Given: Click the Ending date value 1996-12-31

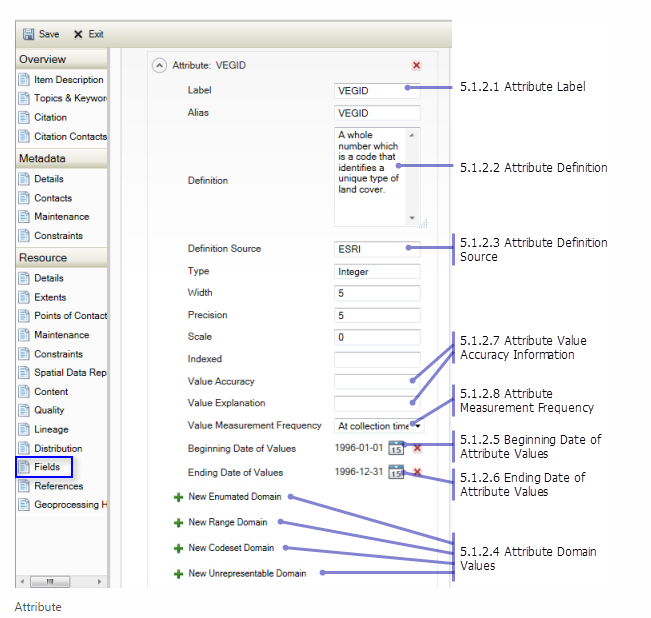Looking at the screenshot, I should tap(359, 472).
